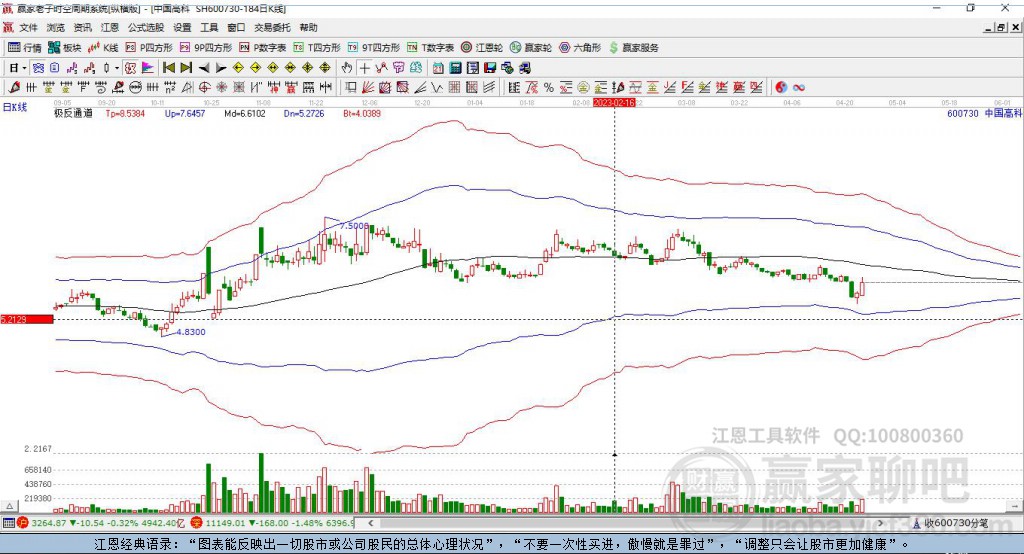
Task: Click the 日K线 label
Action: click(15, 107)
